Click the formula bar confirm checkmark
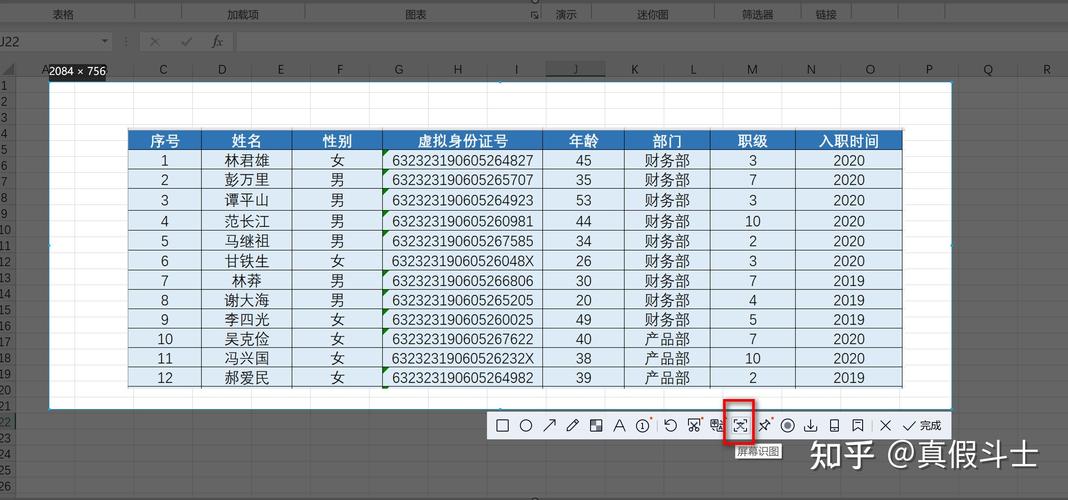This screenshot has height=500, width=1068. click(186, 42)
